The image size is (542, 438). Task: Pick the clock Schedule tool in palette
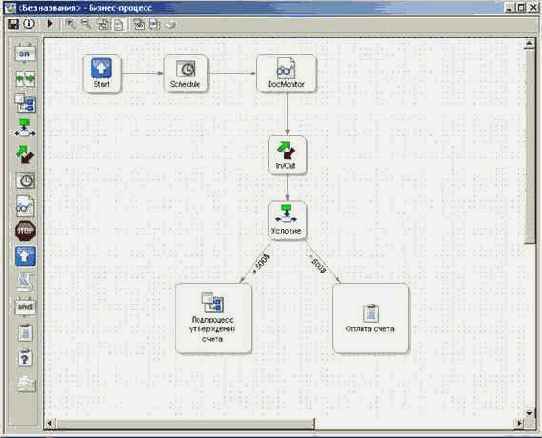(x=26, y=181)
